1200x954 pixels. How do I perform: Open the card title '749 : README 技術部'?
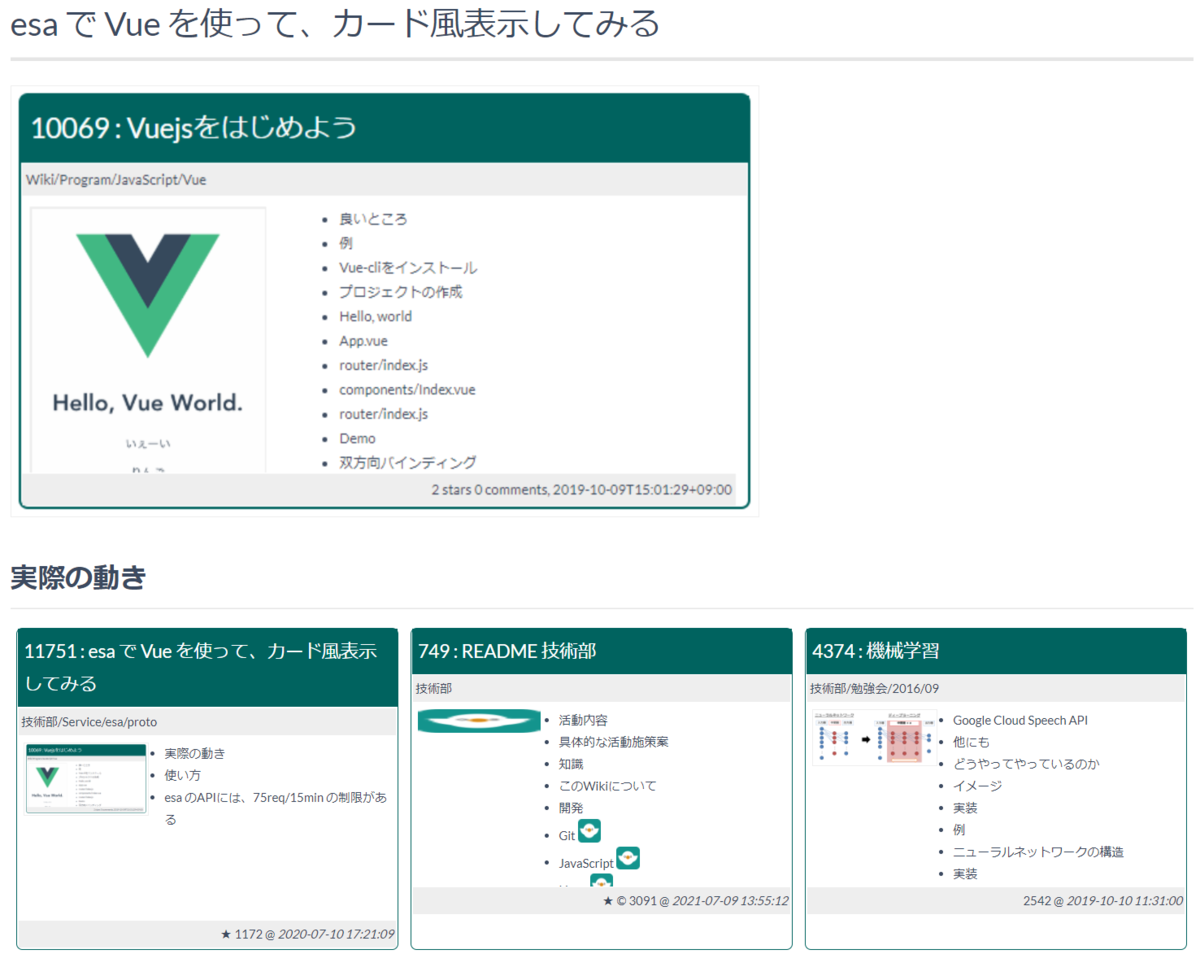click(x=507, y=651)
